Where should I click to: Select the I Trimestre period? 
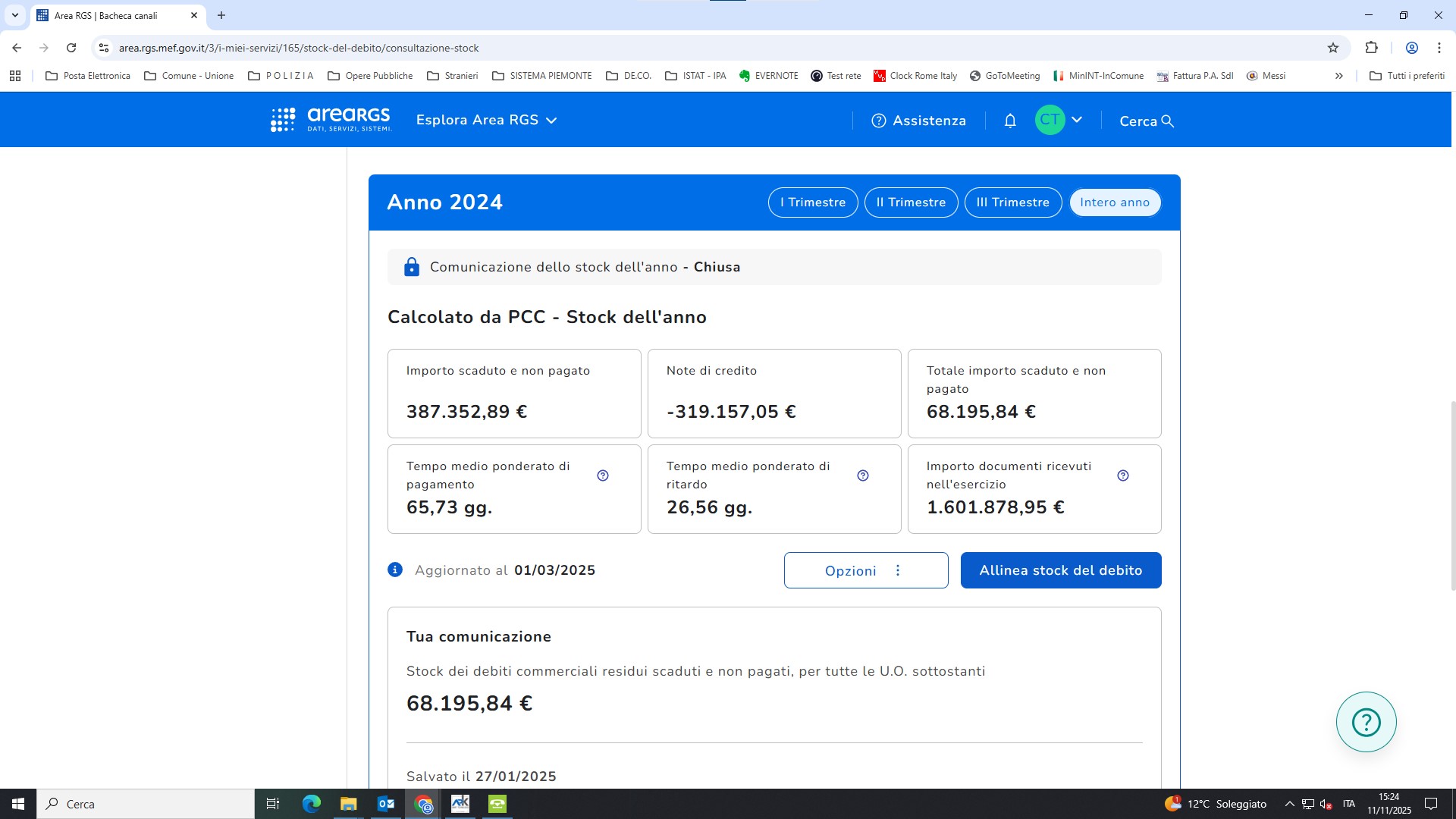[813, 202]
